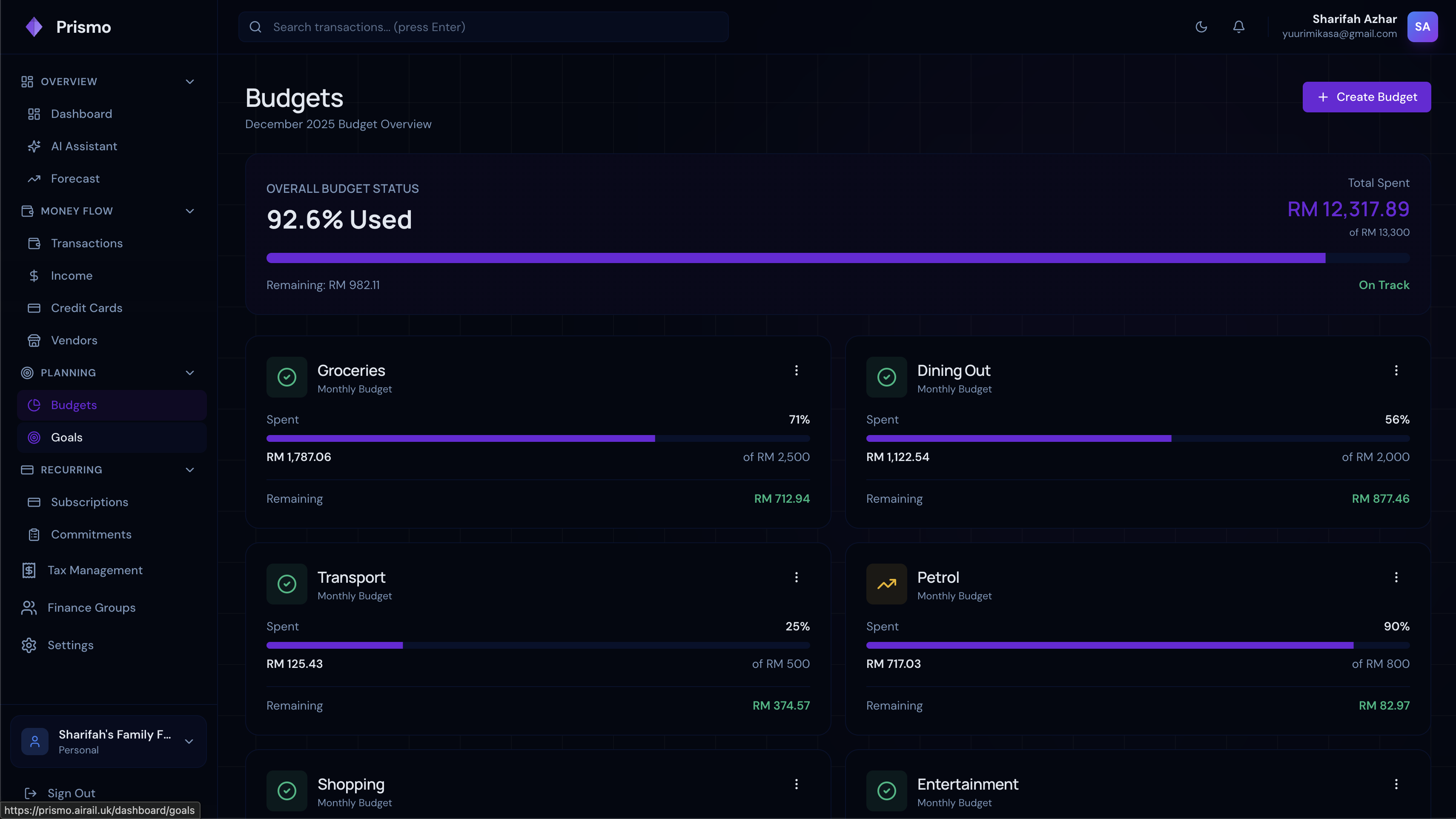This screenshot has width=1456, height=819.
Task: Click the Prismo diamond logo
Action: (x=34, y=26)
